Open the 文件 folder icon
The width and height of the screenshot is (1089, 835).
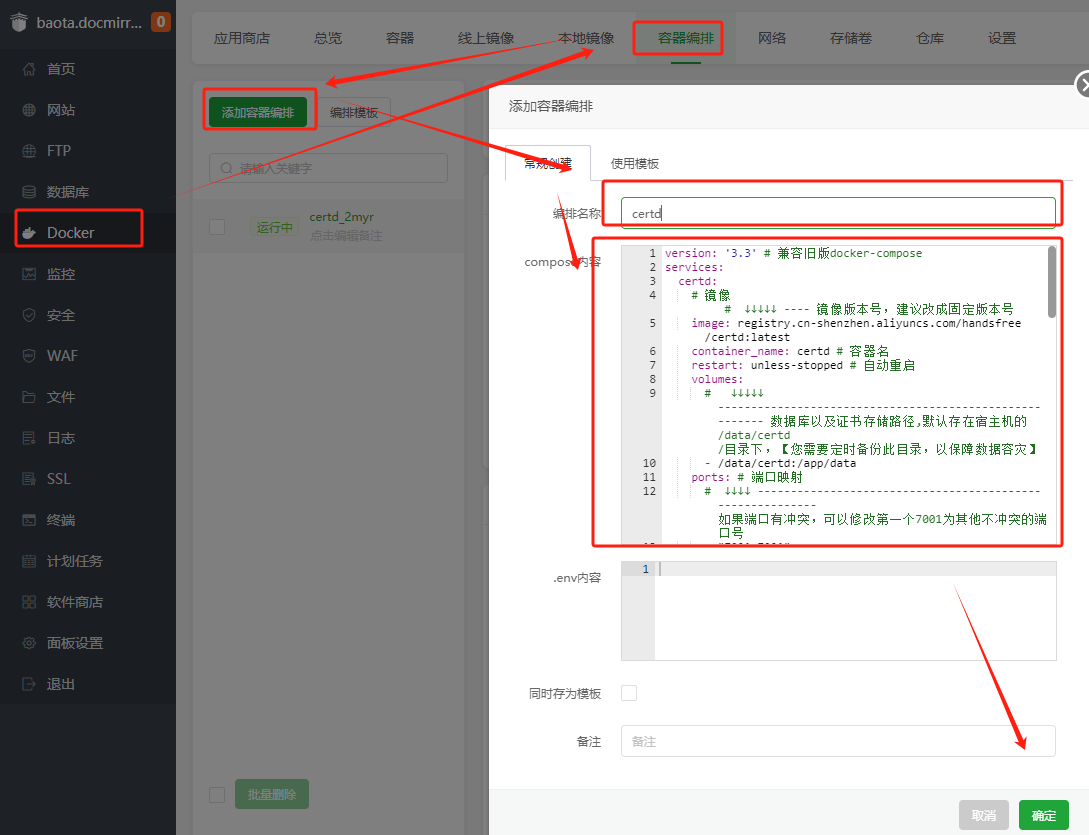pyautogui.click(x=29, y=397)
